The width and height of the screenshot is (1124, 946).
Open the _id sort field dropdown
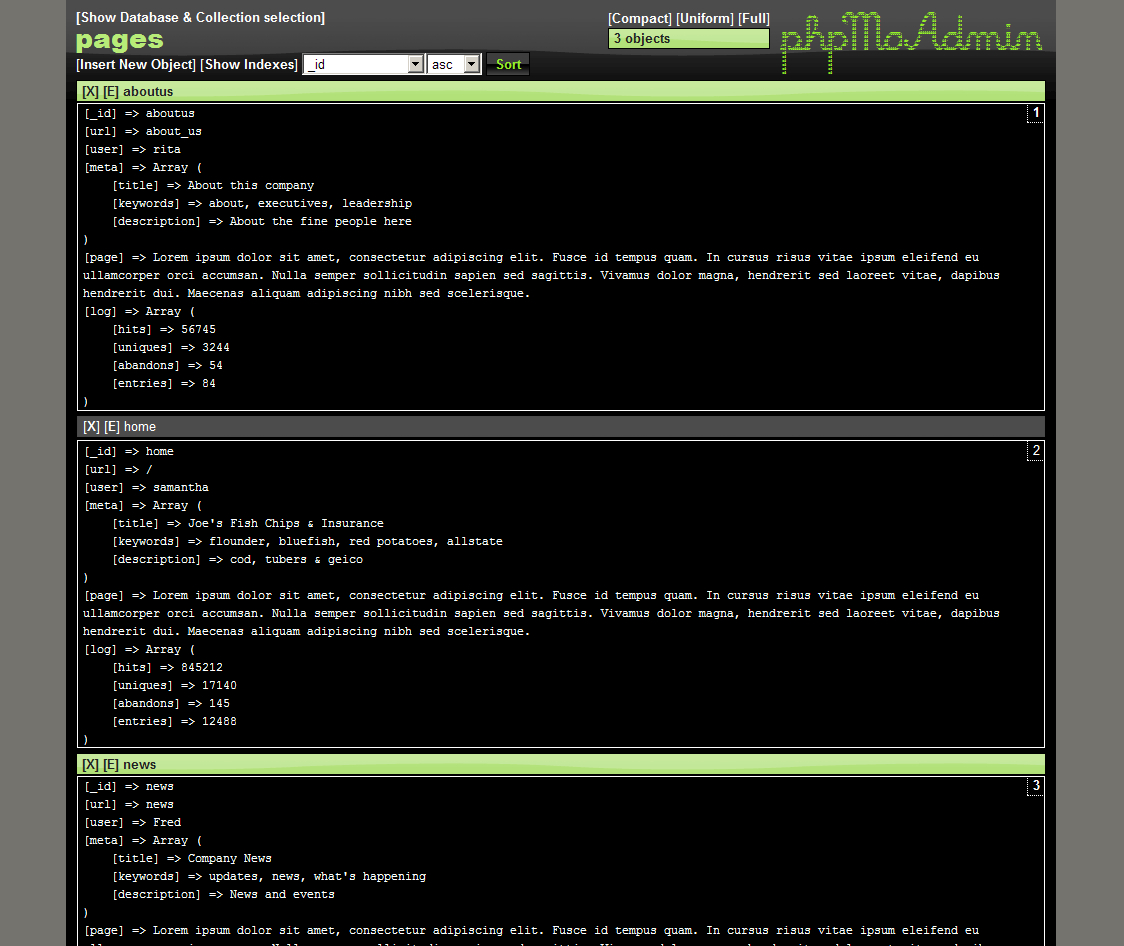pos(363,64)
